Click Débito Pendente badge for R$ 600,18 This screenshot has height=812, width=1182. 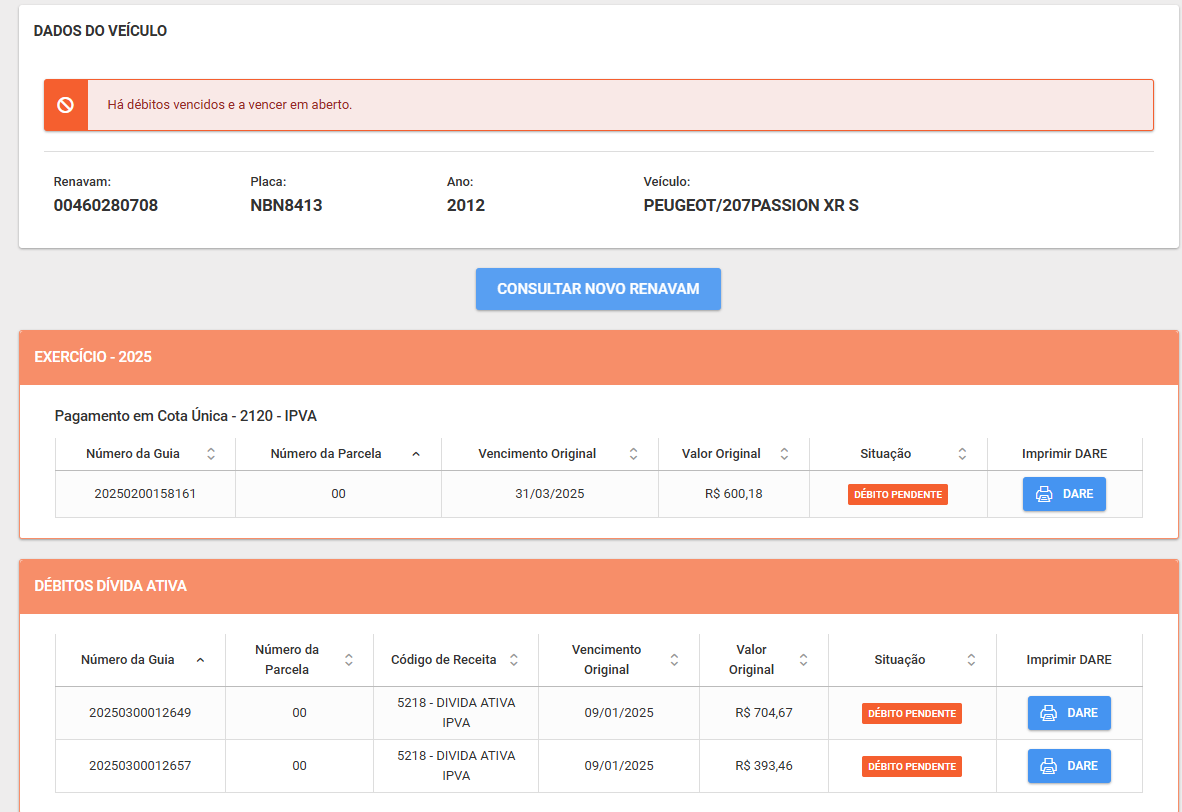pos(898,494)
